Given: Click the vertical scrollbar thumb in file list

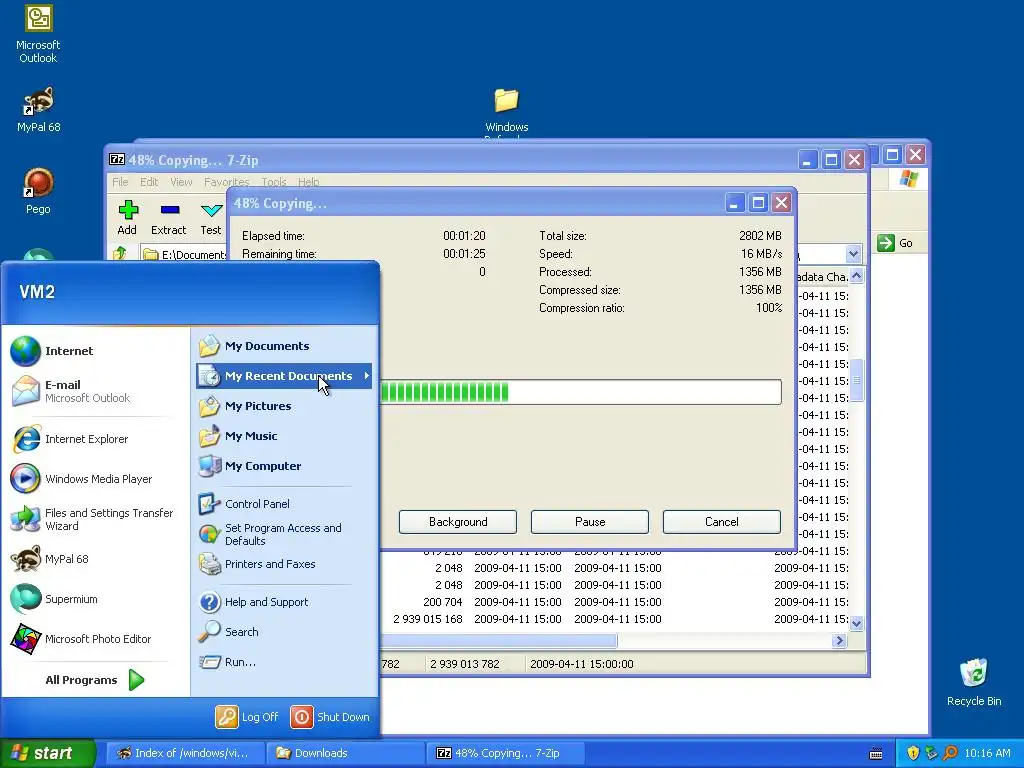Looking at the screenshot, I should pyautogui.click(x=856, y=379).
